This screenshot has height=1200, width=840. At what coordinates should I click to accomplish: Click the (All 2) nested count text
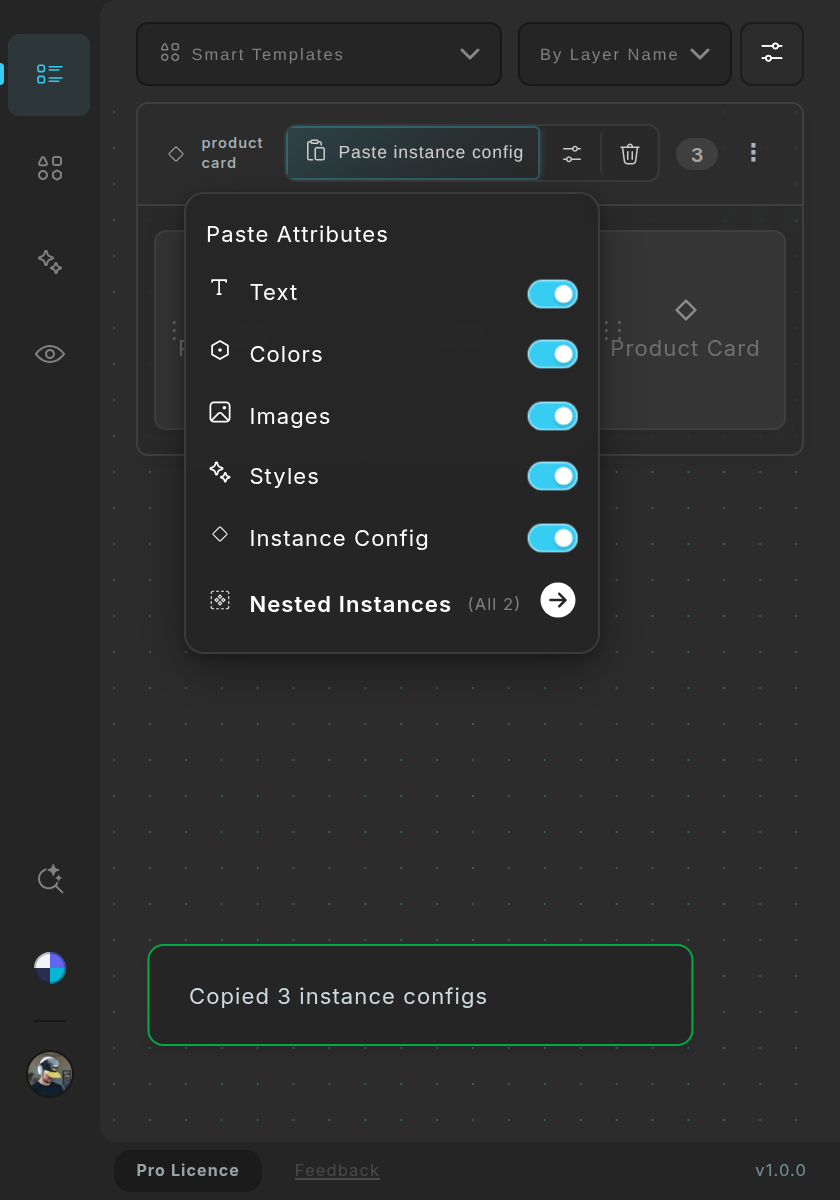(x=494, y=604)
